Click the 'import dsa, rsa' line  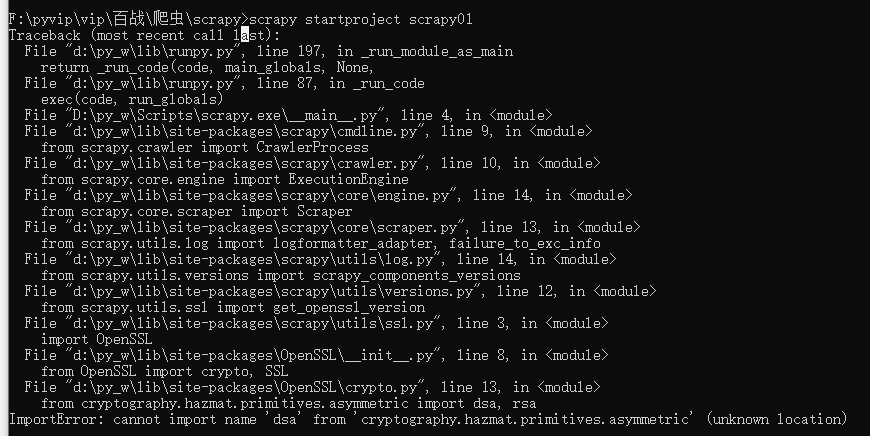[x=289, y=403]
